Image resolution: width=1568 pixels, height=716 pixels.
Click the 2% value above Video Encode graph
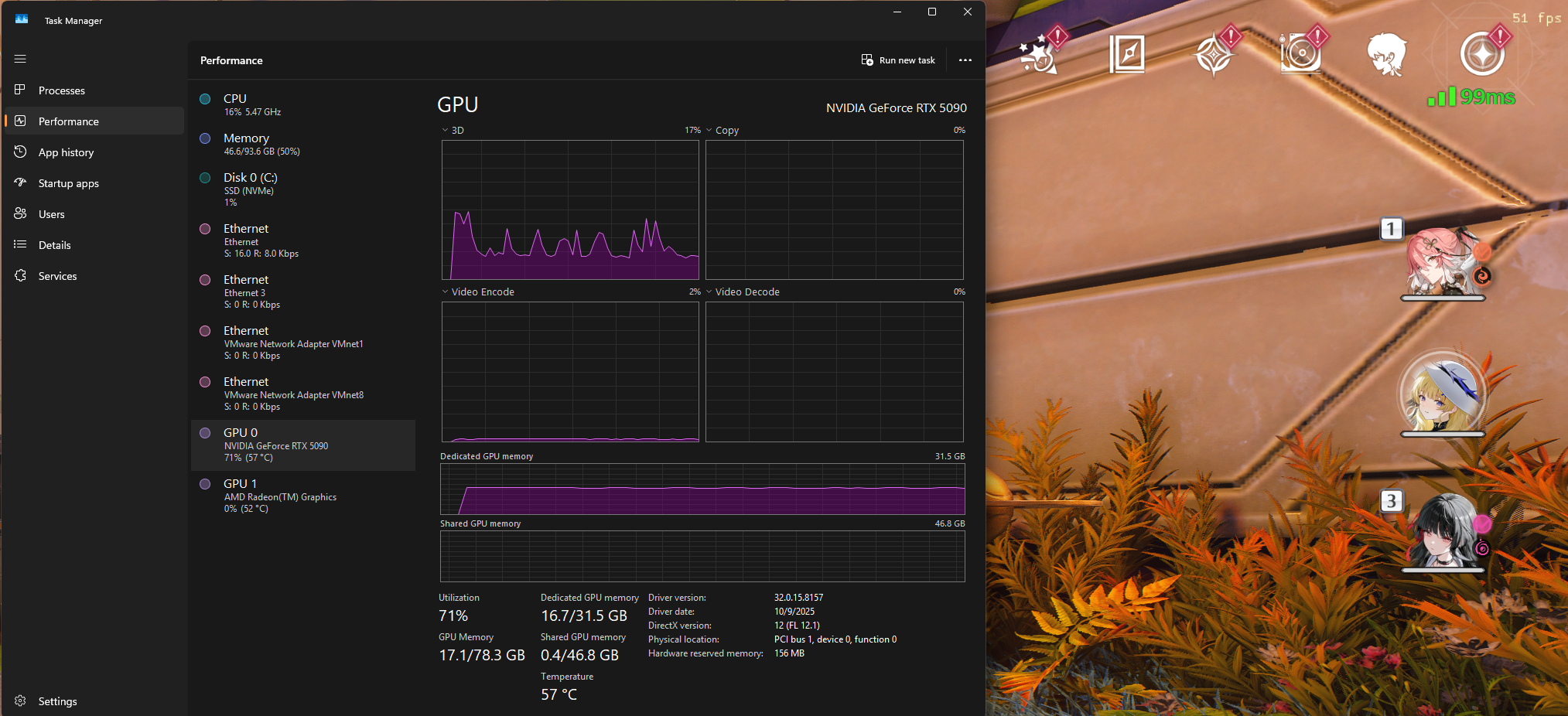[695, 292]
